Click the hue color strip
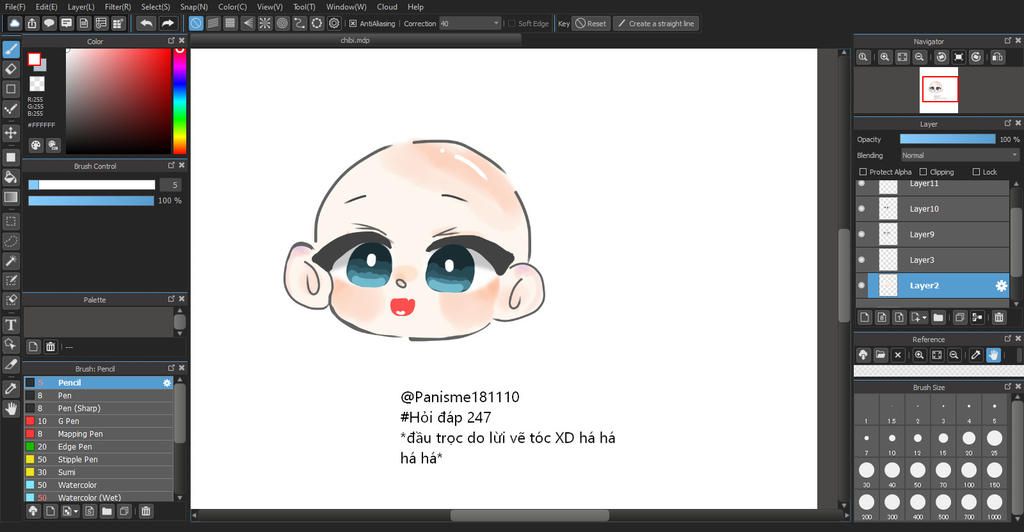Screen dimensions: 1024x532 tap(180, 101)
